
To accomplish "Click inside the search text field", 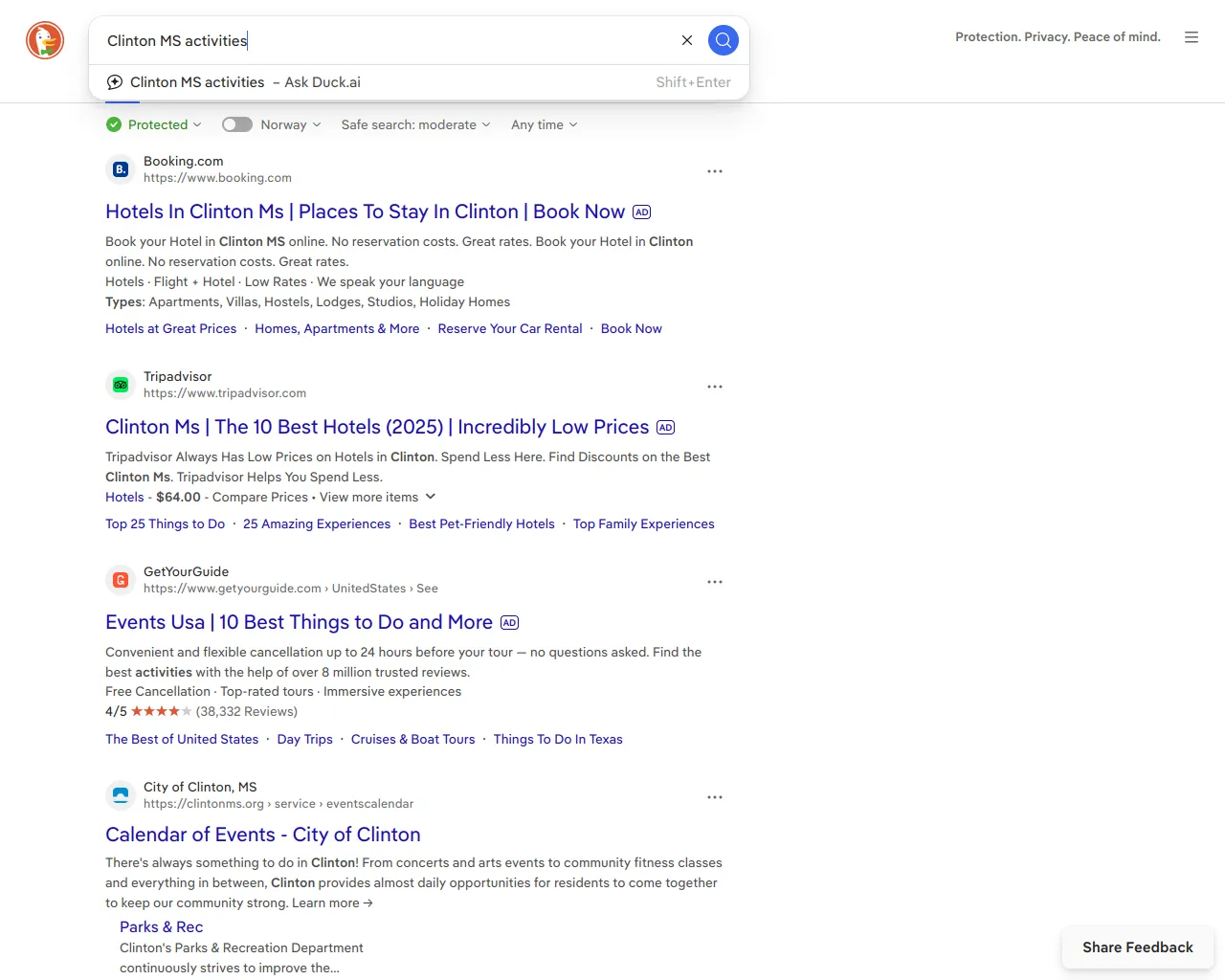I will coord(383,40).
